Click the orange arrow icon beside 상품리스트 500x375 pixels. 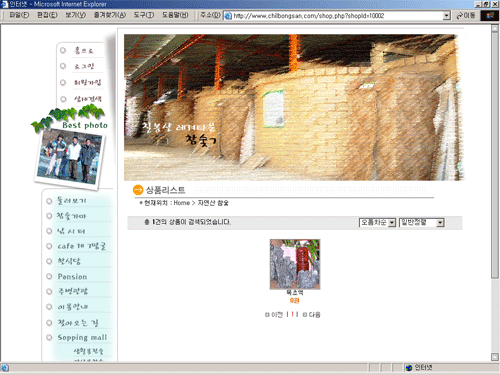[x=138, y=190]
